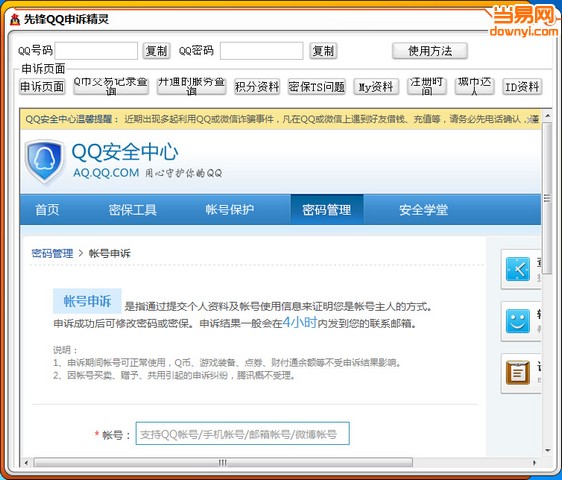Click the 帐号申诉 heading label

click(x=87, y=301)
